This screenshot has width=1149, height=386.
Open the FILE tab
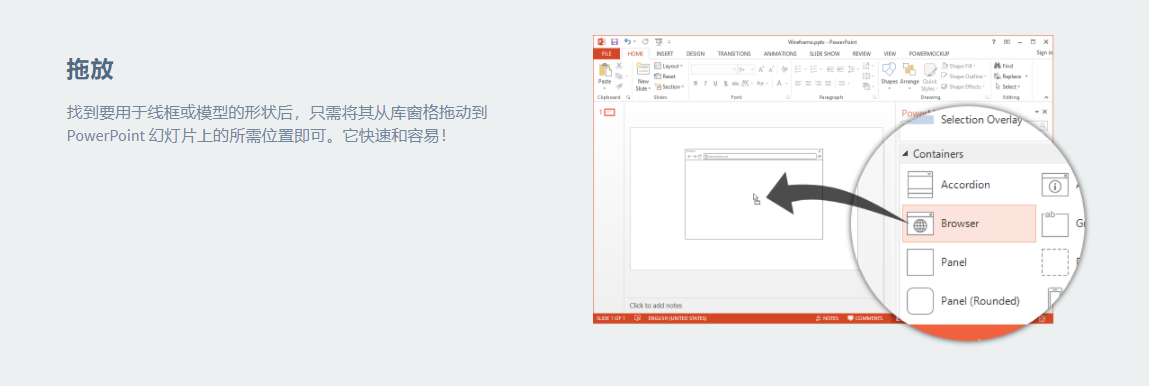[607, 53]
